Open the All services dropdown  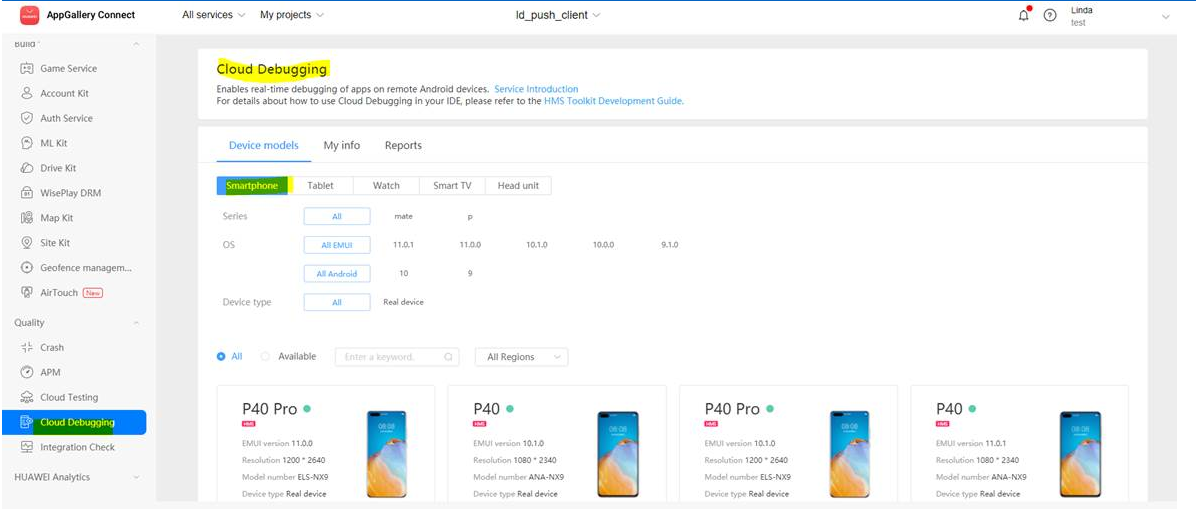pyautogui.click(x=214, y=14)
